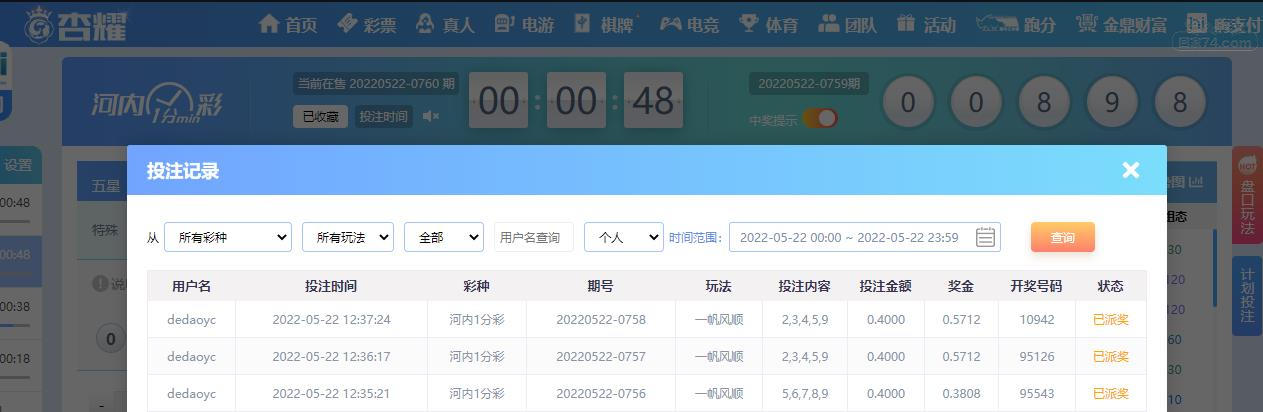1263x412 pixels.
Task: Click the 投注金额 column header
Action: tap(886, 286)
